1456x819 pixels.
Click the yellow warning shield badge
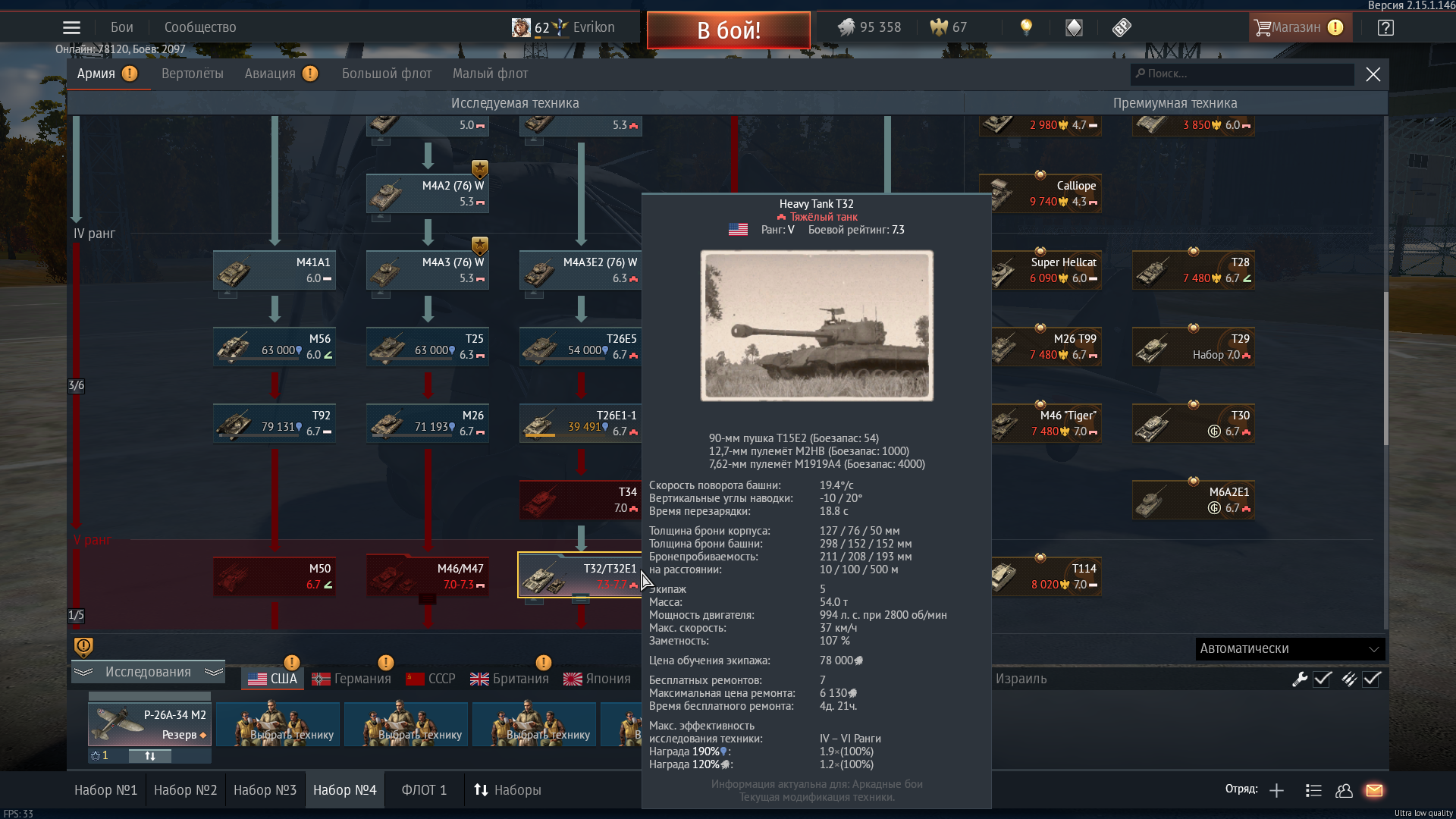point(83,647)
